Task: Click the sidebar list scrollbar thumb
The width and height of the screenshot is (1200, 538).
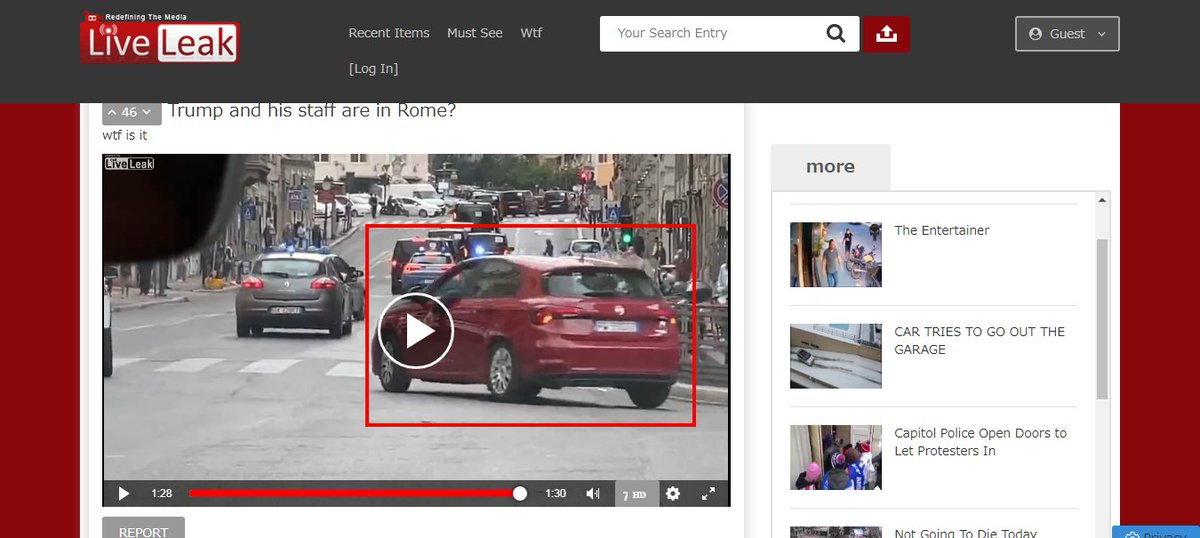Action: 1103,319
